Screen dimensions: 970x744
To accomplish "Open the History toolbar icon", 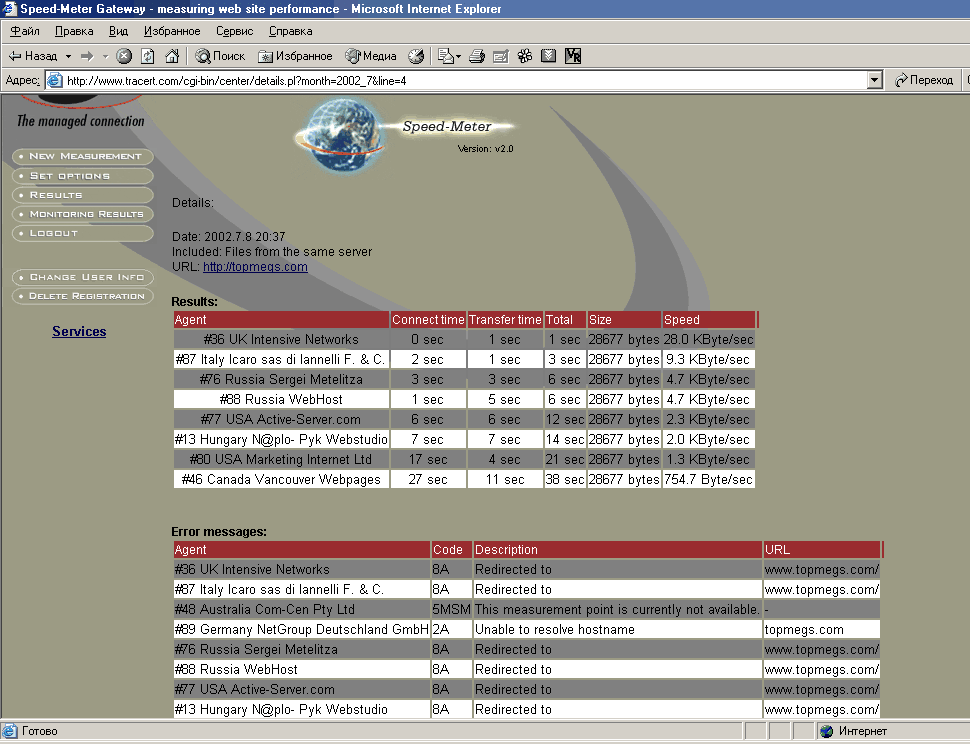I will point(416,56).
